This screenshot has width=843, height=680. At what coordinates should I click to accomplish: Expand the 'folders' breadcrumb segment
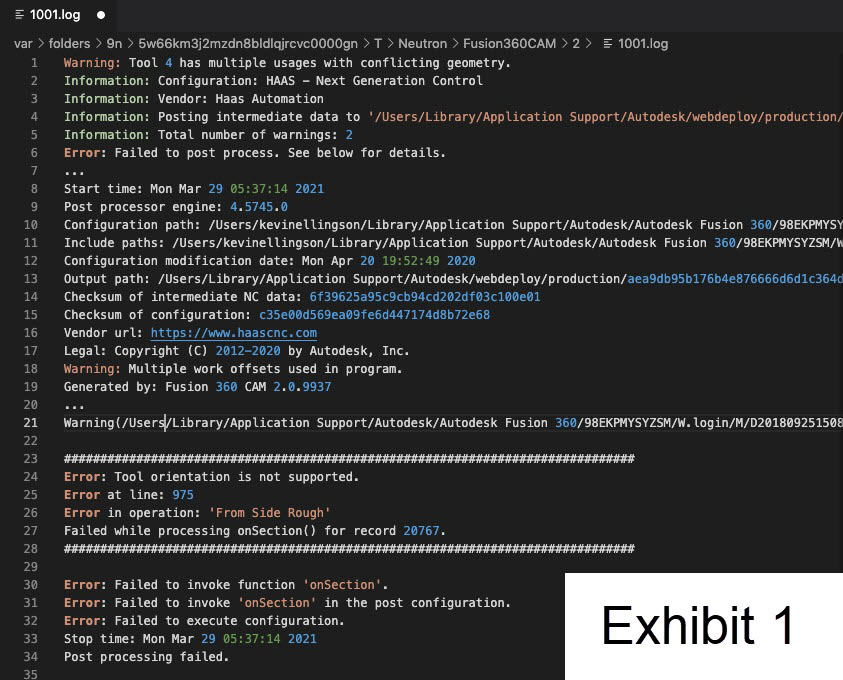click(69, 44)
